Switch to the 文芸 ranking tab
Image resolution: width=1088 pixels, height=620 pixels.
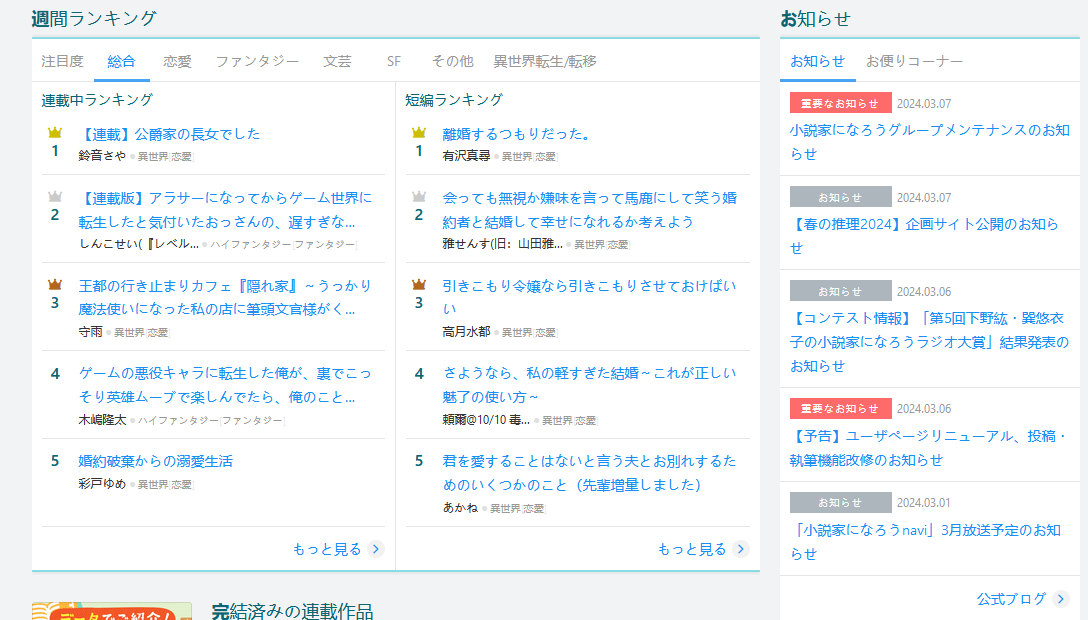coord(337,61)
